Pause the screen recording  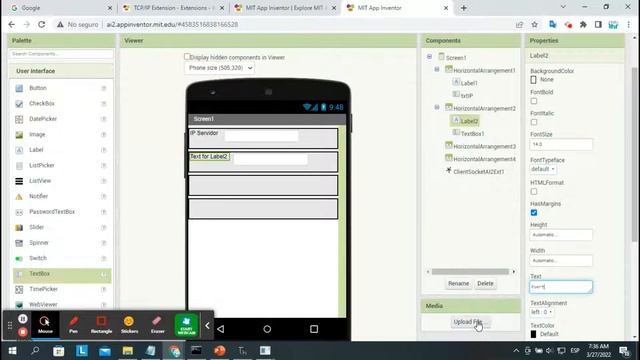point(23,319)
